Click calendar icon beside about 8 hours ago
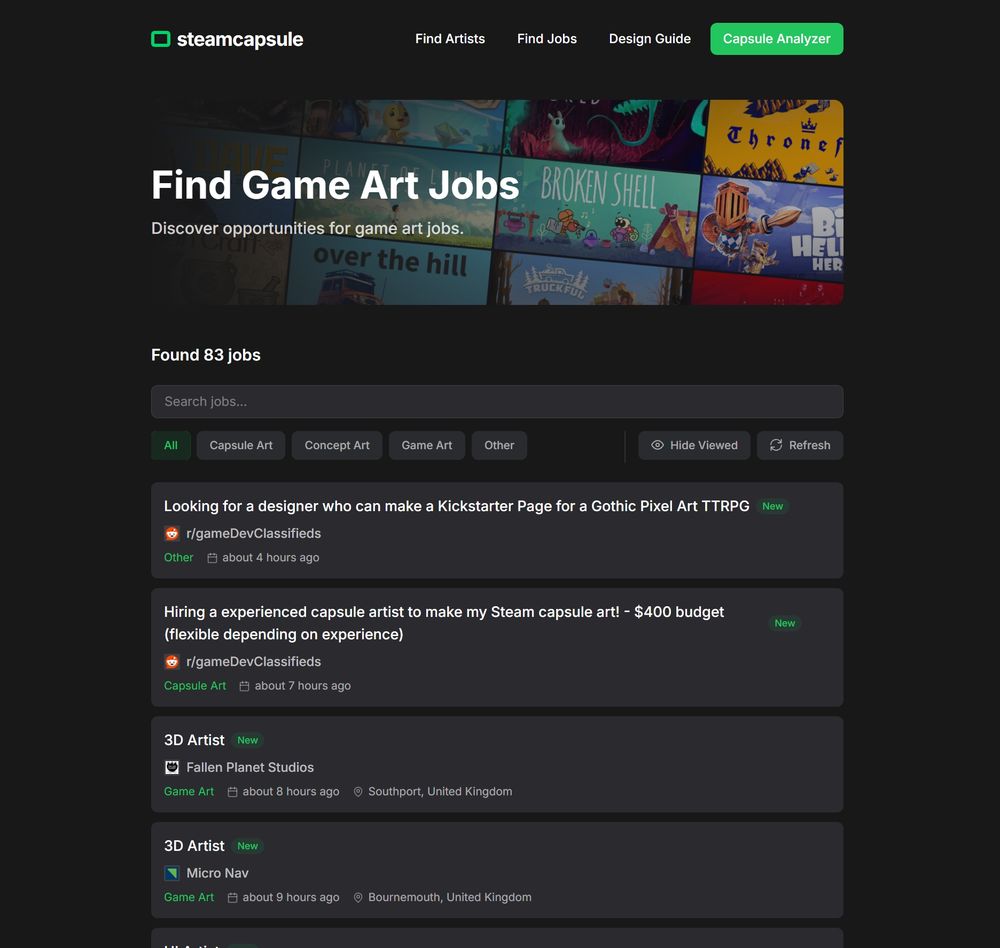Image resolution: width=1000 pixels, height=948 pixels. point(233,792)
